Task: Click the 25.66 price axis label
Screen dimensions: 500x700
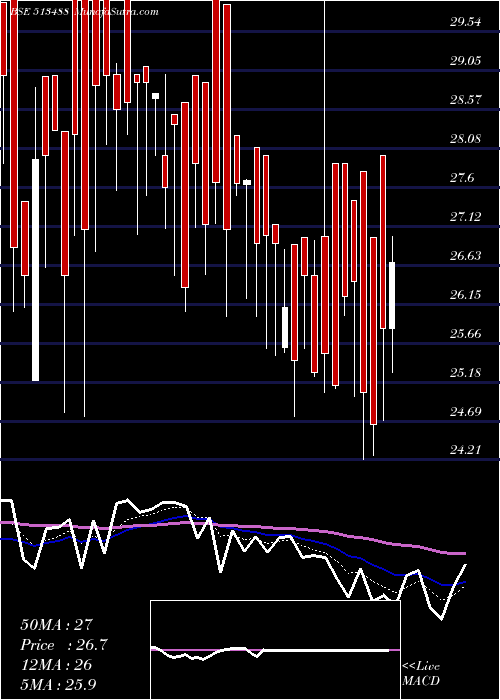Action: tap(466, 333)
